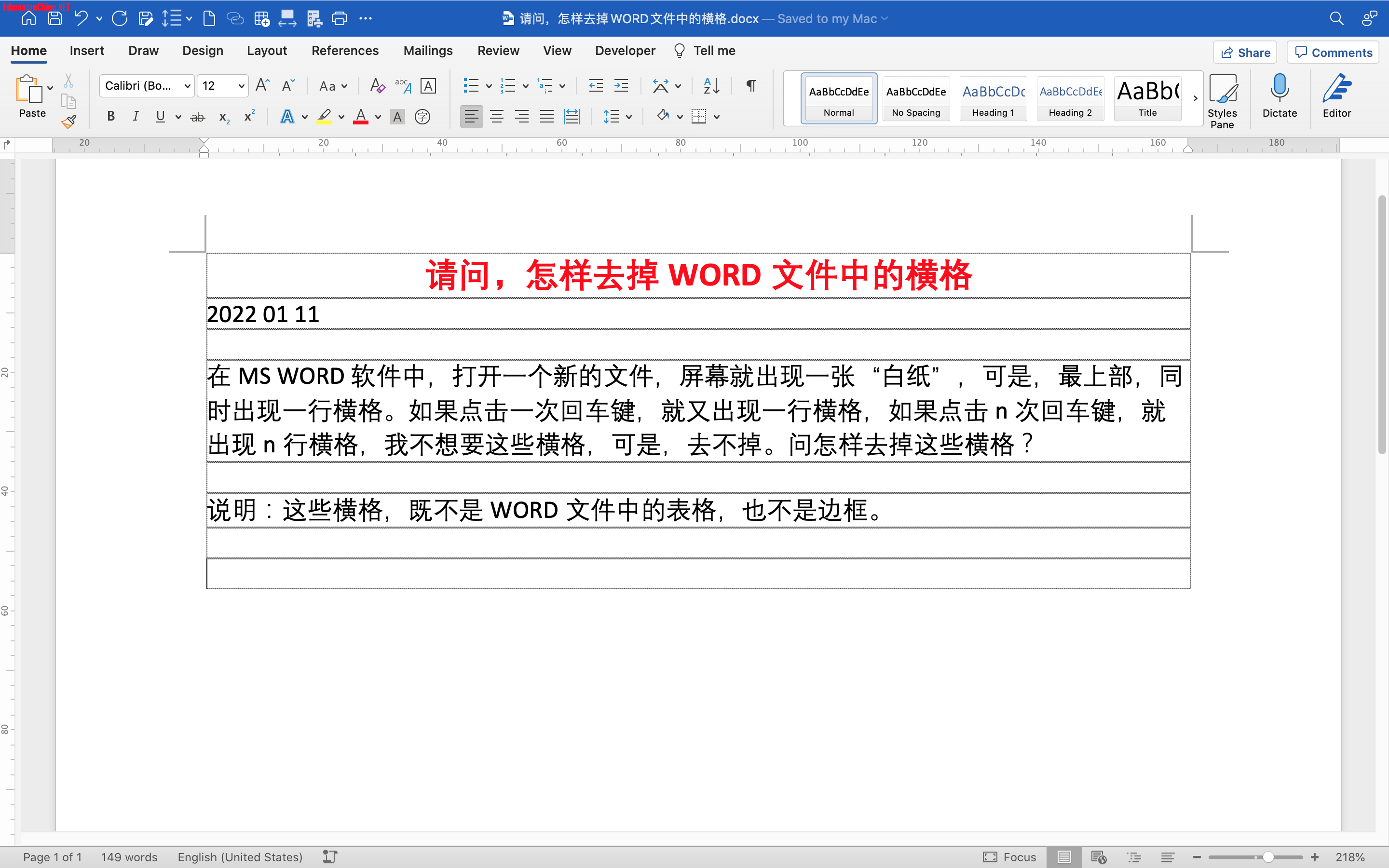Image resolution: width=1389 pixels, height=868 pixels.
Task: Use the Format Painter brush icon
Action: [x=69, y=121]
